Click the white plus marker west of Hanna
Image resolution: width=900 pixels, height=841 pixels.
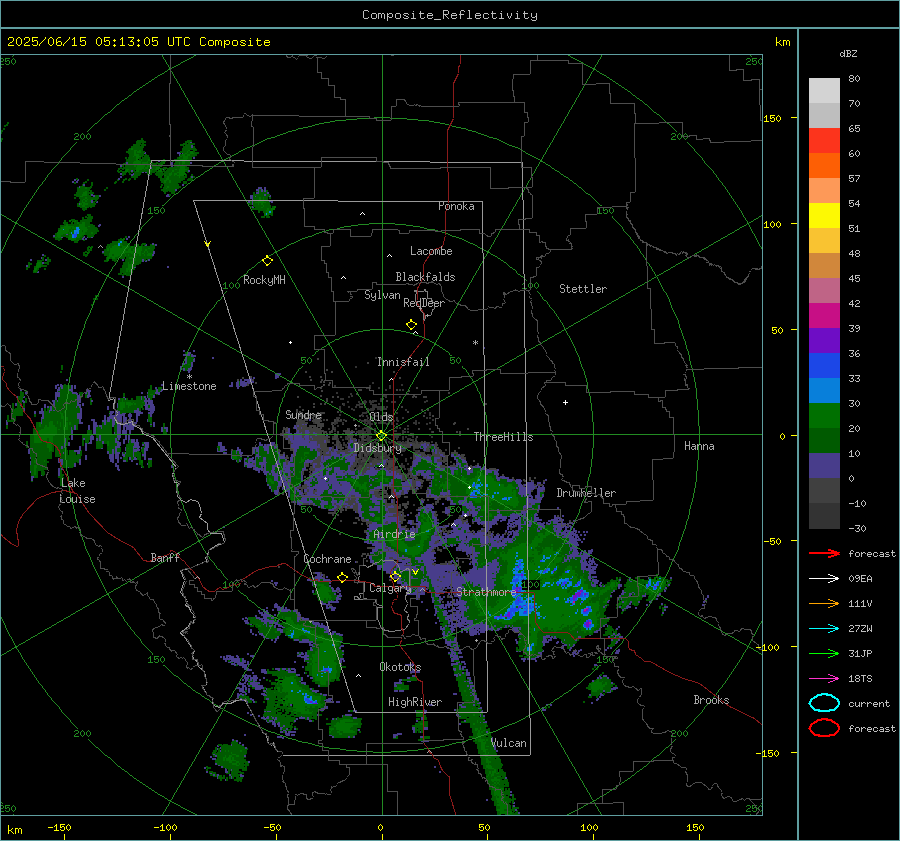pos(565,402)
